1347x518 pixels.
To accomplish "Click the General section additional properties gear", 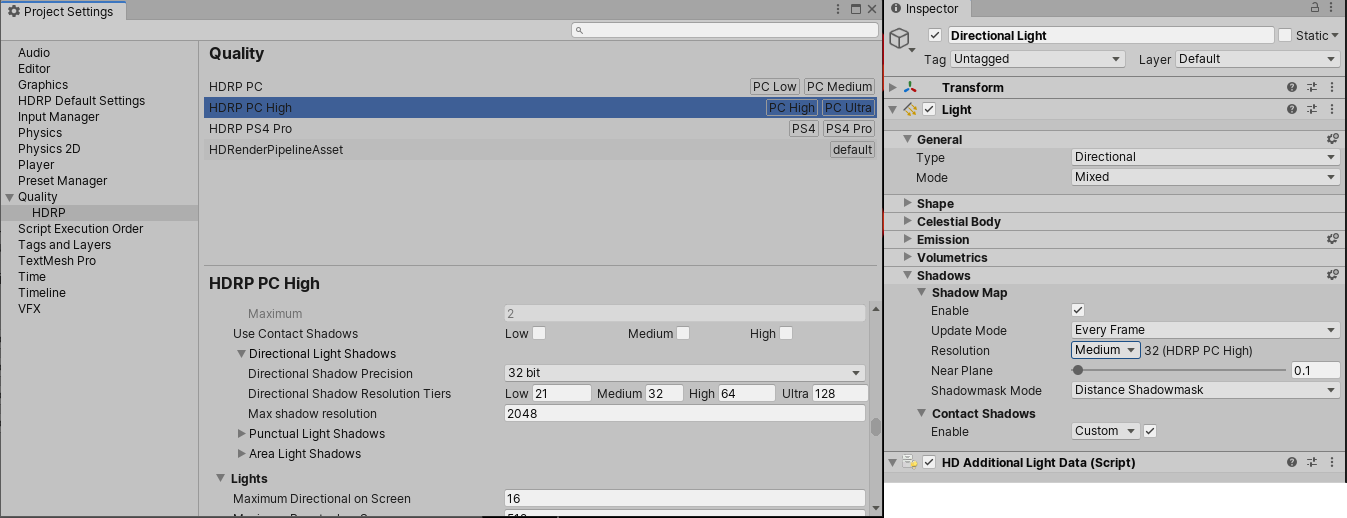I will 1332,139.
